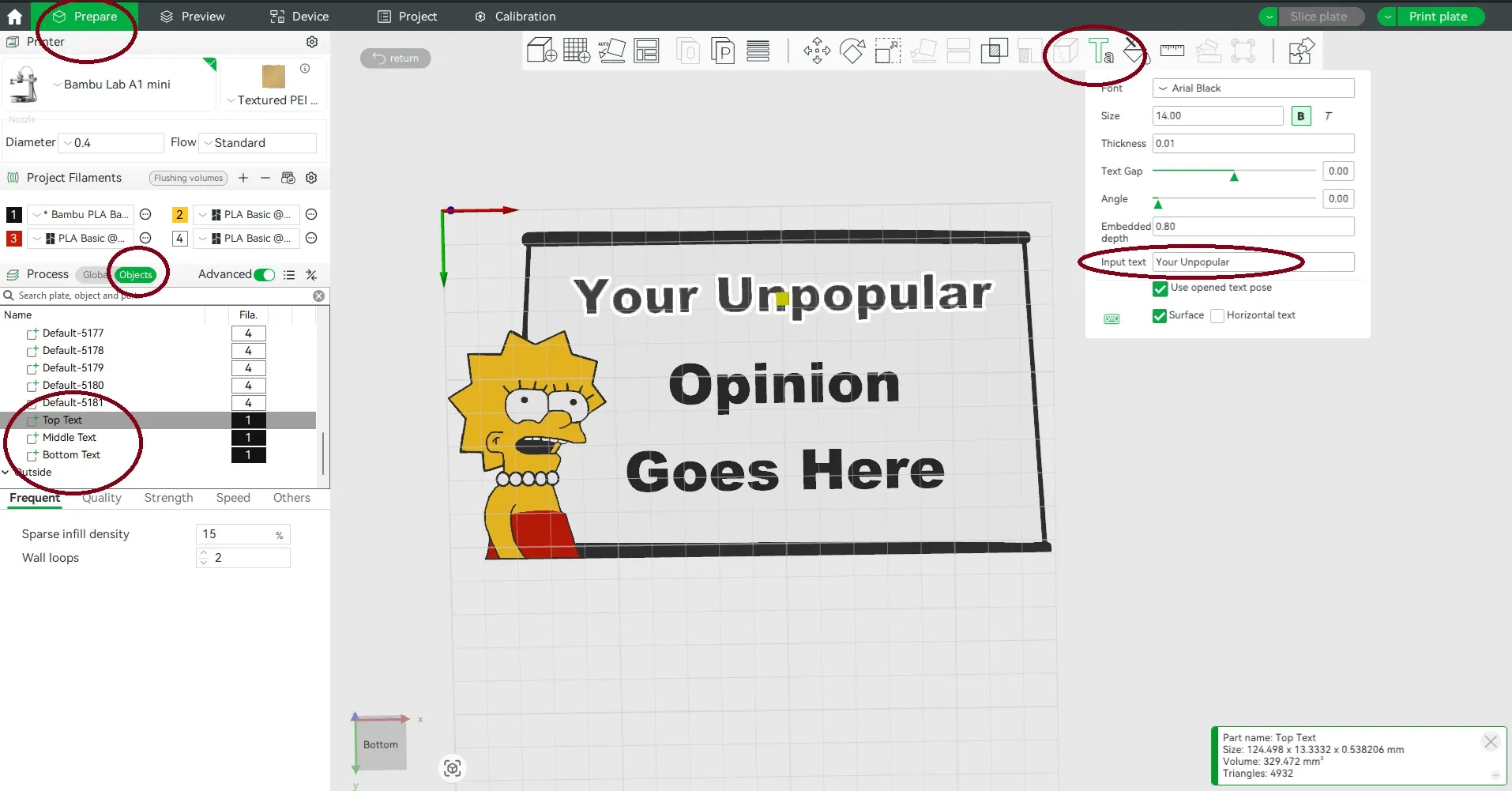Viewport: 1512px width, 791px height.
Task: Select the Rotate tool
Action: (852, 51)
